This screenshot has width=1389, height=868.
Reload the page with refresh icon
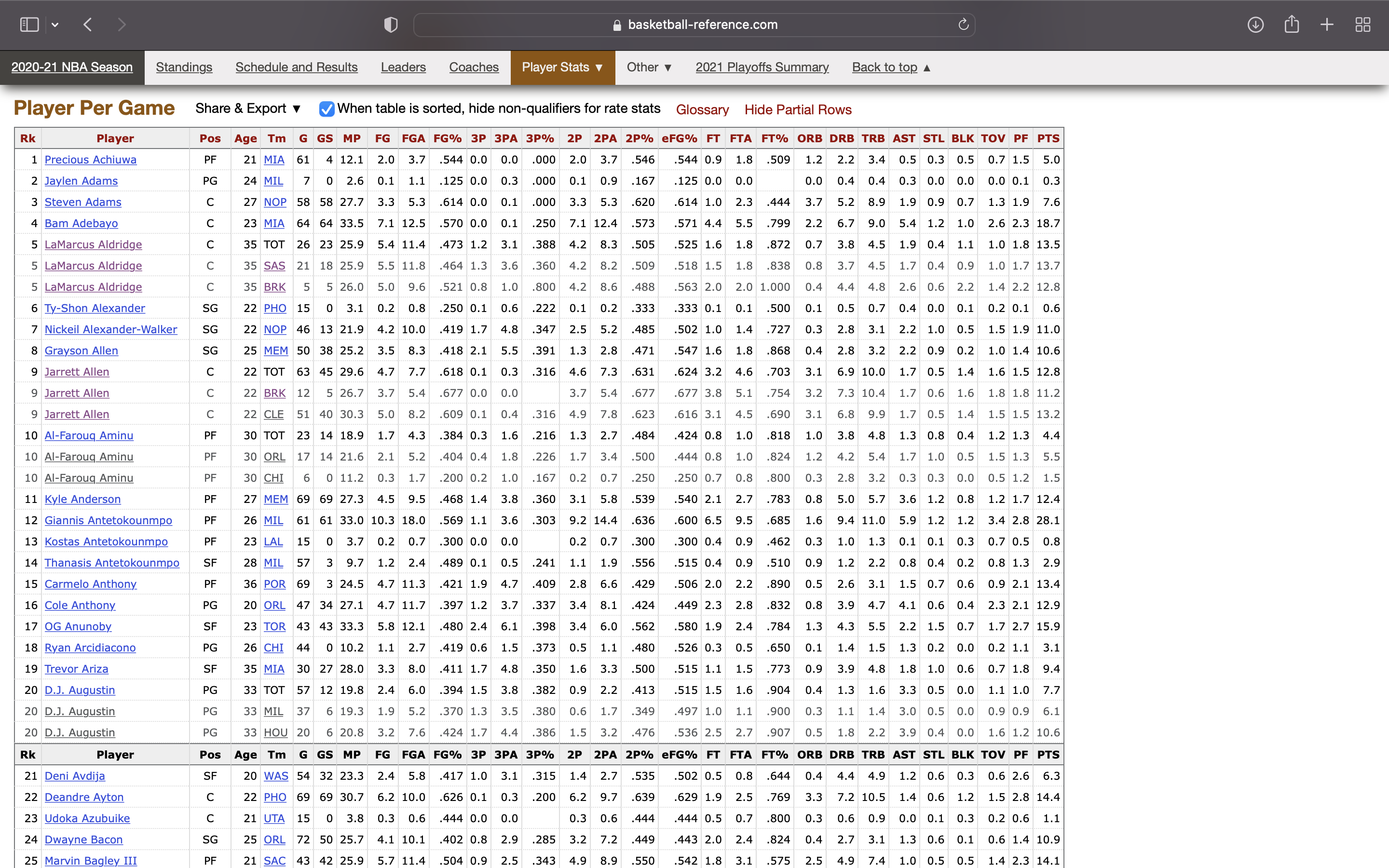pyautogui.click(x=963, y=25)
